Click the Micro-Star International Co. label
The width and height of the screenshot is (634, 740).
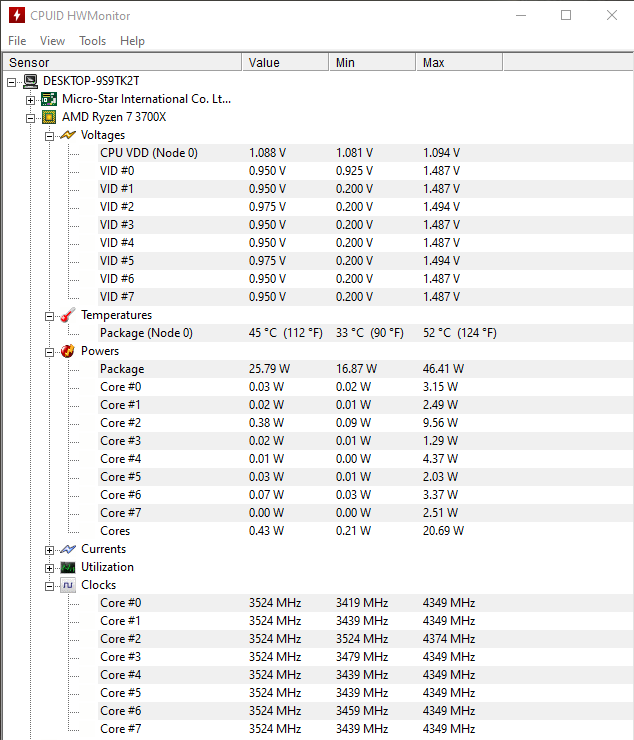point(146,99)
